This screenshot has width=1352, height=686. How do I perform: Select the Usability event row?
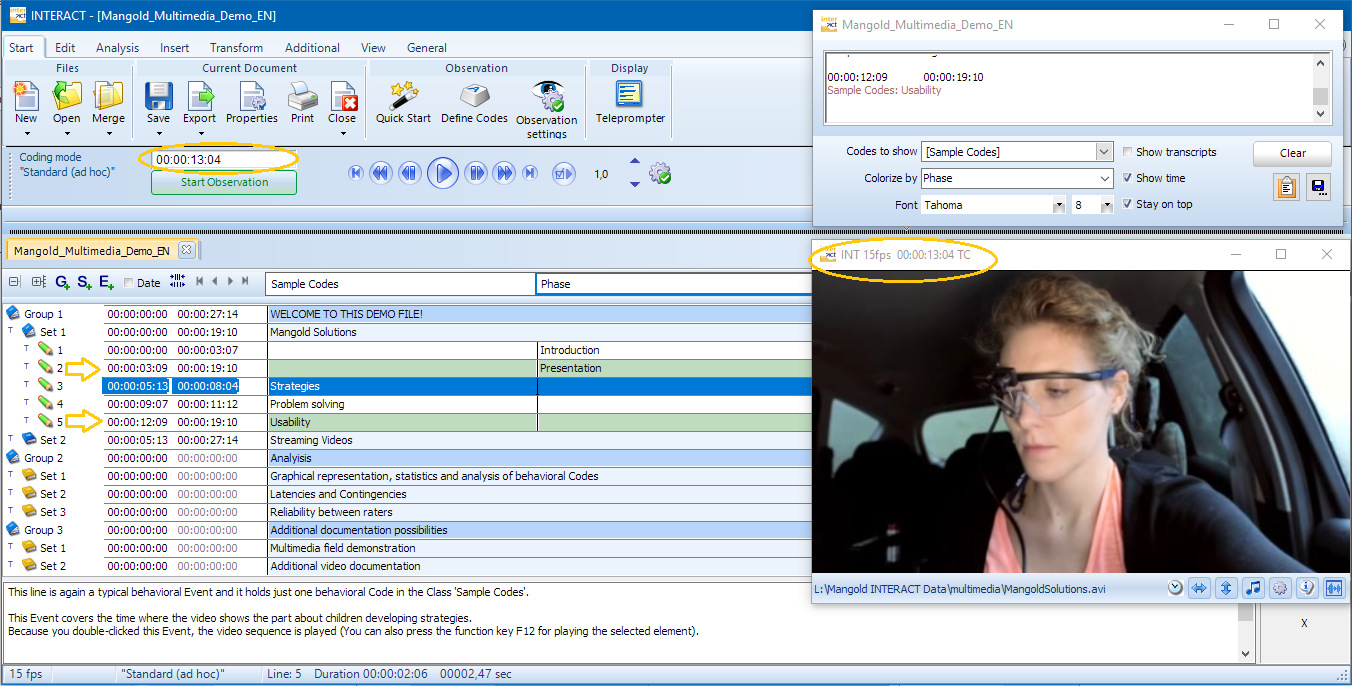[400, 422]
